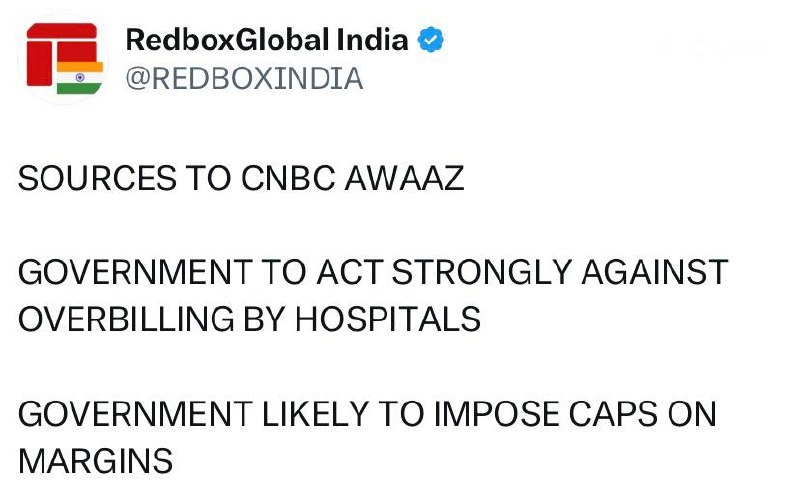Open the RedboxGlobal India profile picture
This screenshot has height=500, width=800.
(60, 58)
